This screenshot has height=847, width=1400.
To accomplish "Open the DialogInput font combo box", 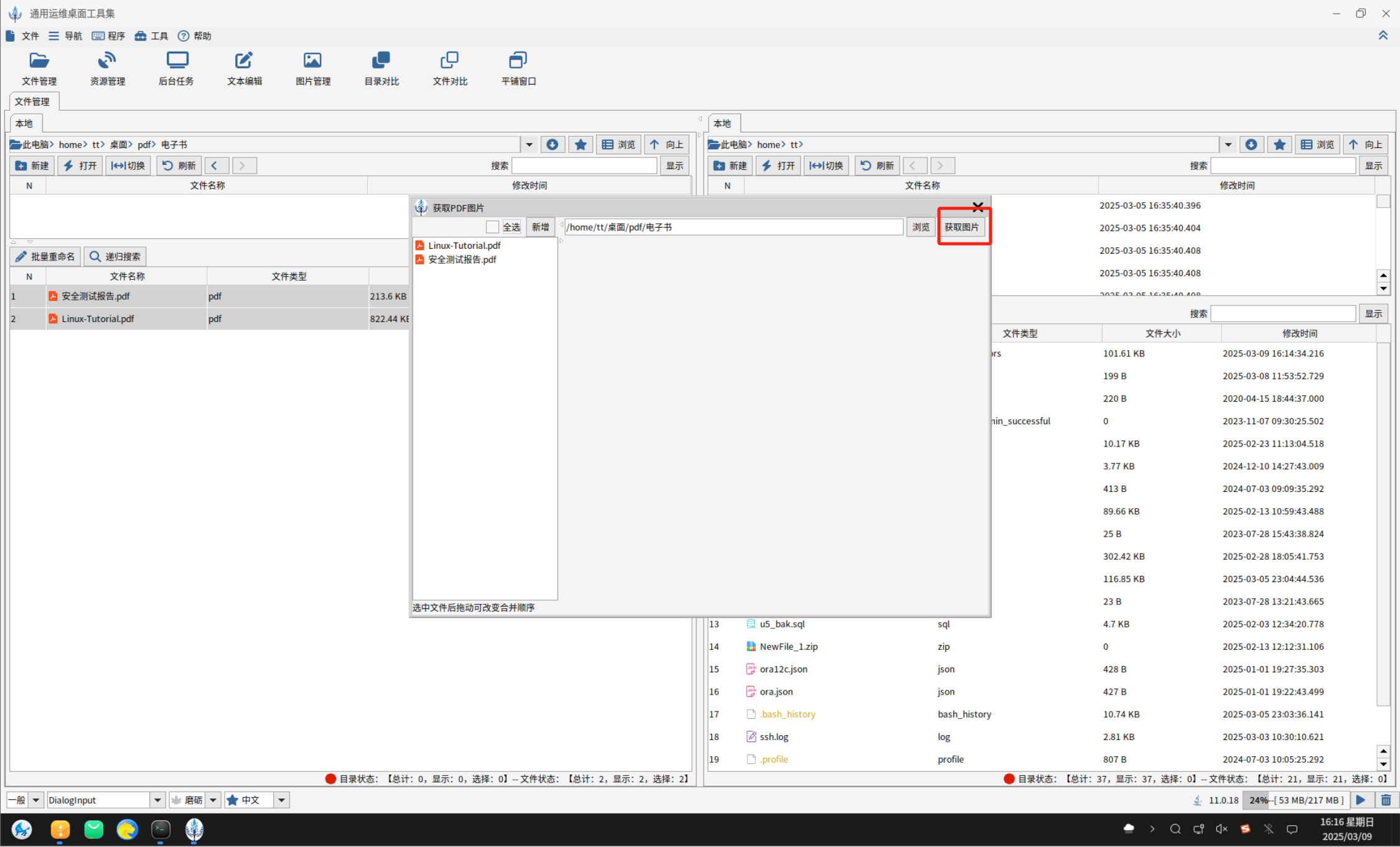I will point(157,800).
